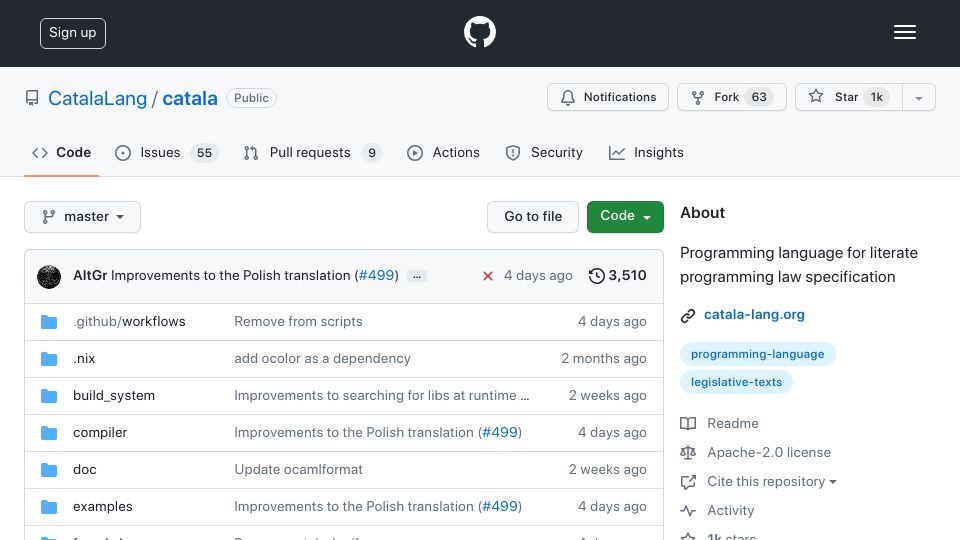Click the examples folder icon
Screen dimensions: 960x540
point(49,507)
